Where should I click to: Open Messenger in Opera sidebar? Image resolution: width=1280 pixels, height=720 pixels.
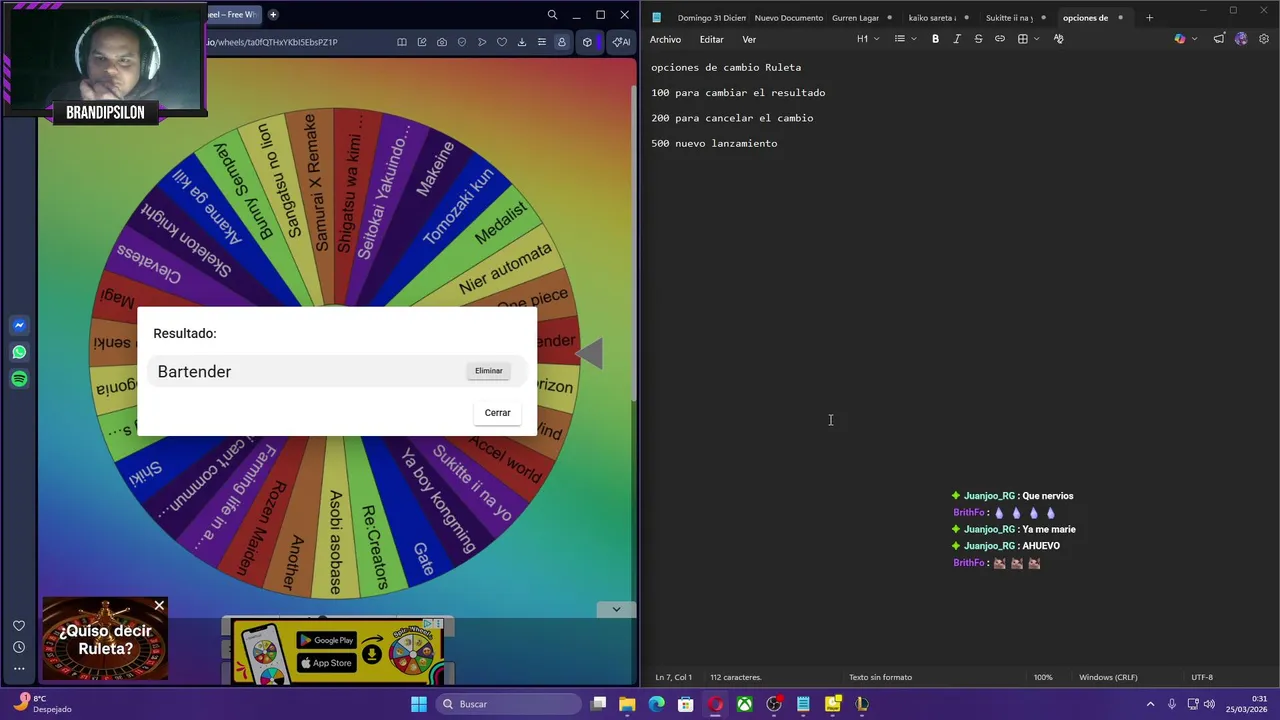coord(19,325)
